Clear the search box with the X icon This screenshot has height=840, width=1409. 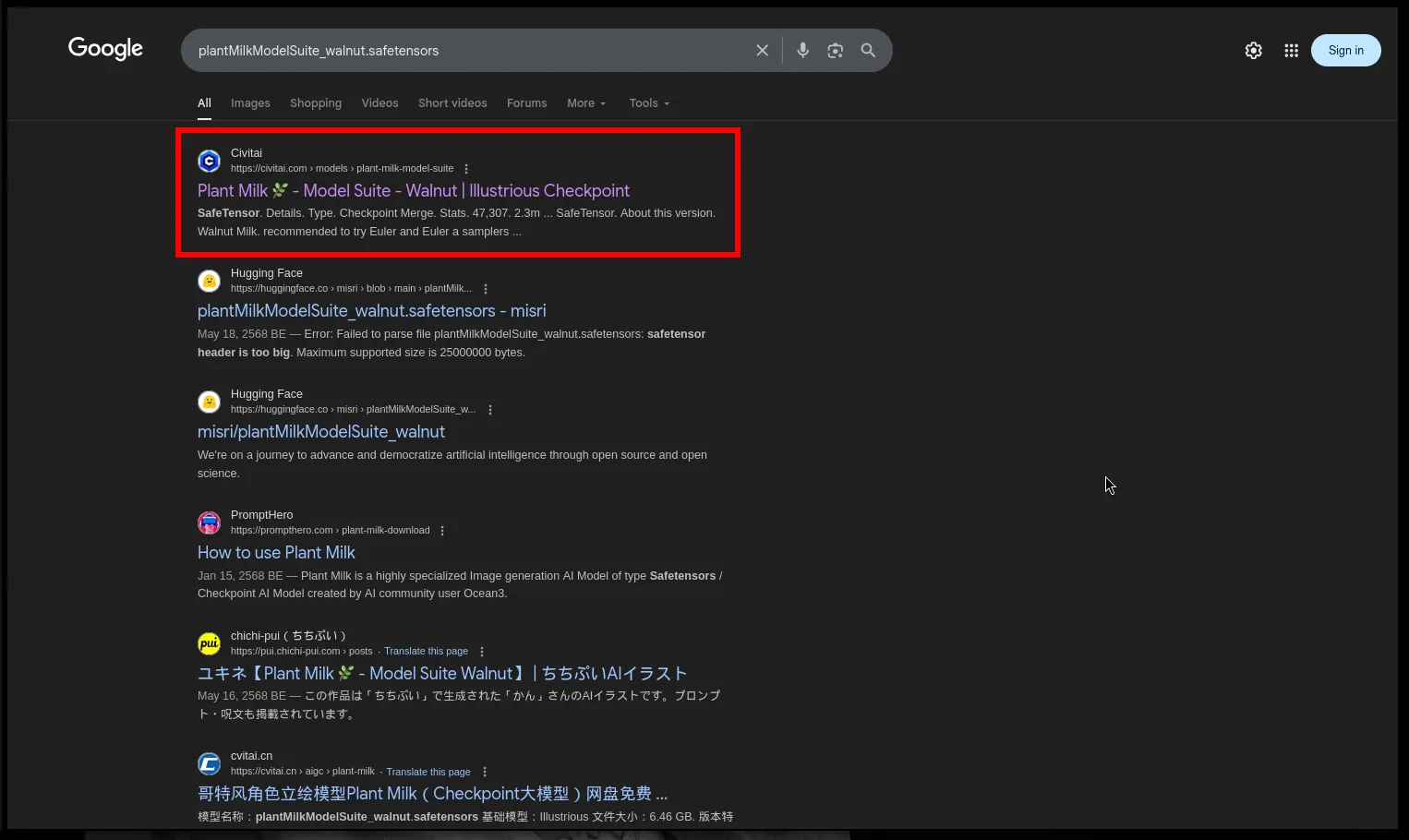click(762, 51)
